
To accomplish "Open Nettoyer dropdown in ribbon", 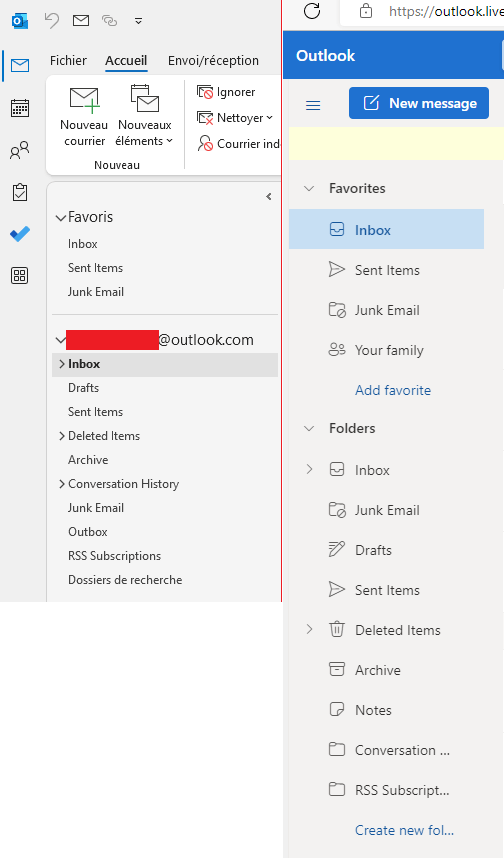I will (235, 118).
